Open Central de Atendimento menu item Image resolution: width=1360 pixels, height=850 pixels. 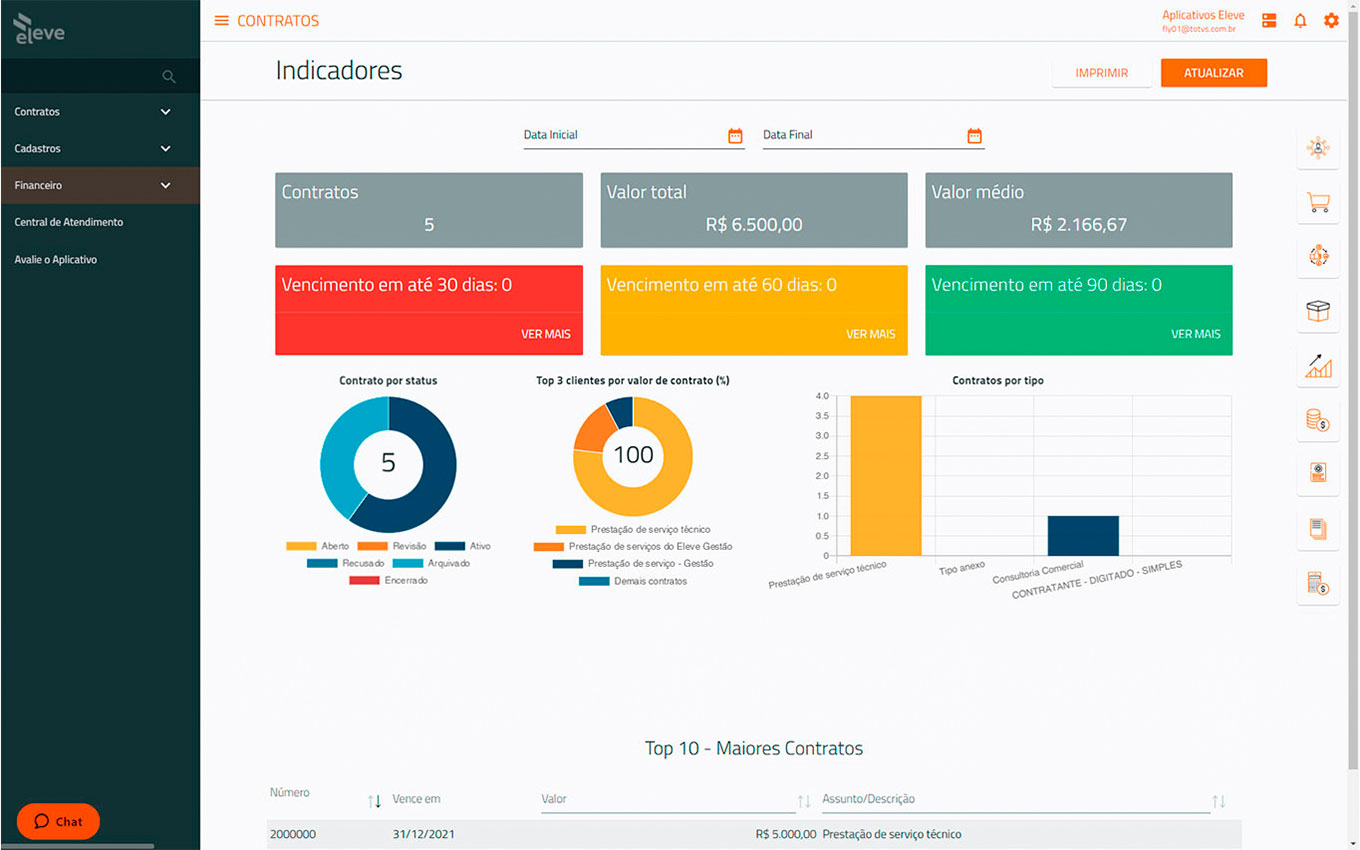69,222
